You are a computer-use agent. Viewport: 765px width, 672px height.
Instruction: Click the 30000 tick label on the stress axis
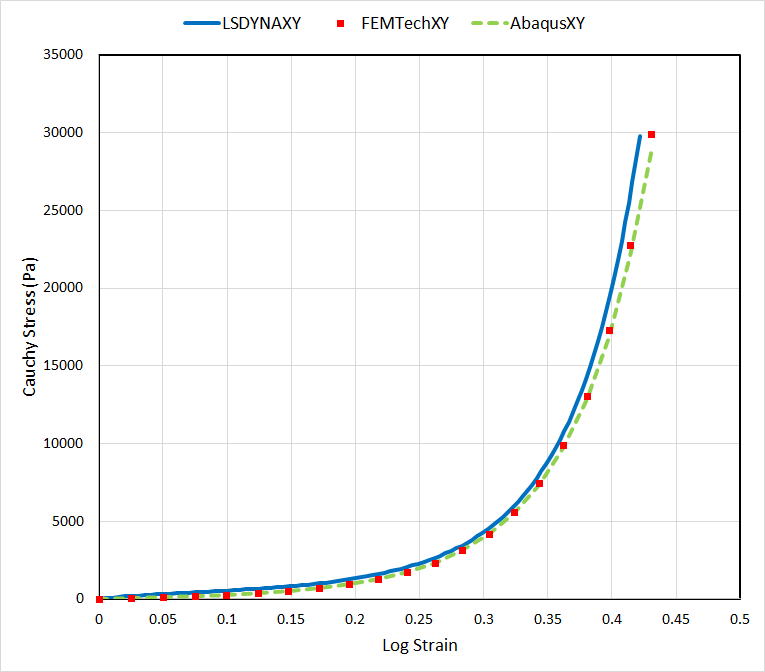coord(63,133)
